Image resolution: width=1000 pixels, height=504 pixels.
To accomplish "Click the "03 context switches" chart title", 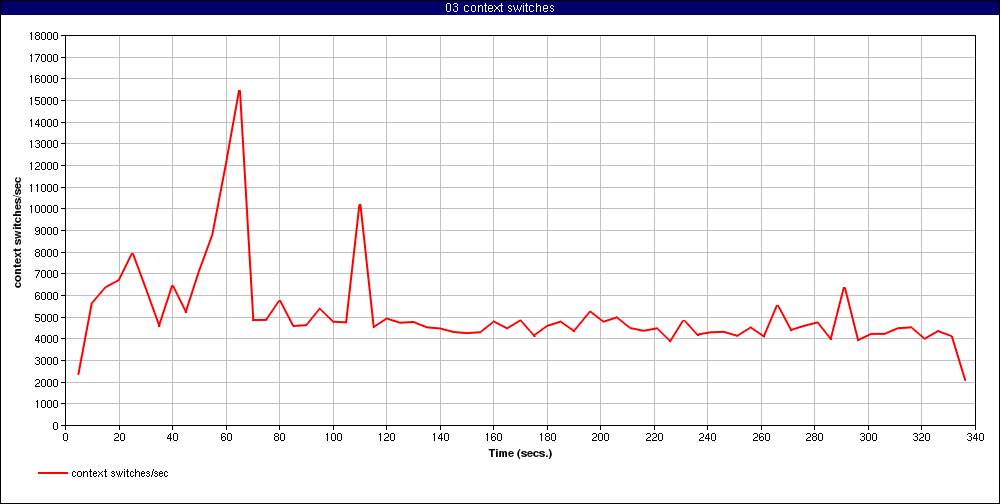I will pyautogui.click(x=500, y=8).
